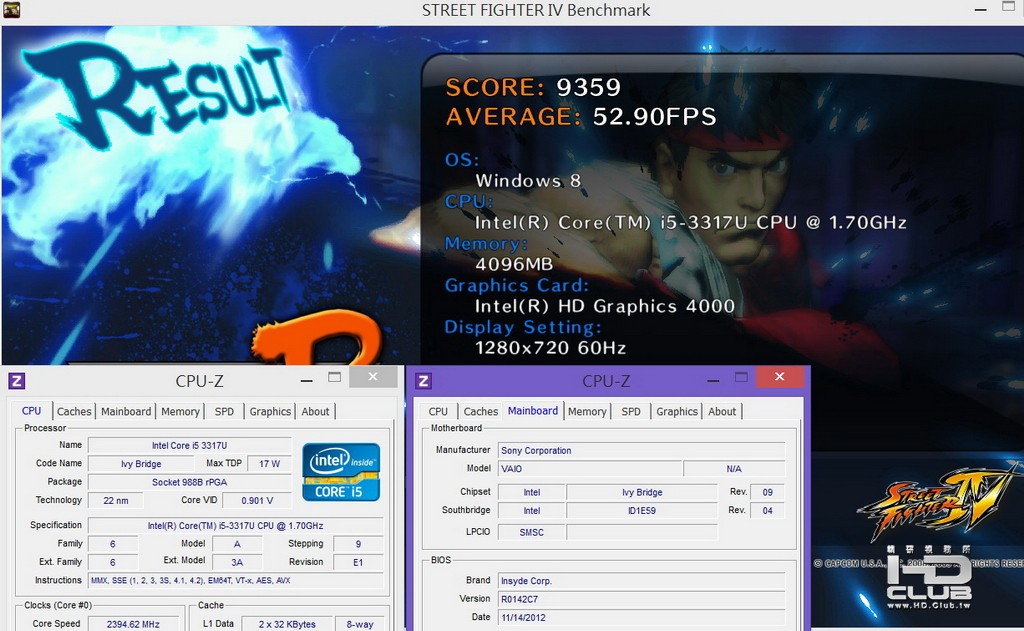The width and height of the screenshot is (1024, 631).
Task: Select Mainboard tab in right CPU-Z window
Action: (x=533, y=411)
